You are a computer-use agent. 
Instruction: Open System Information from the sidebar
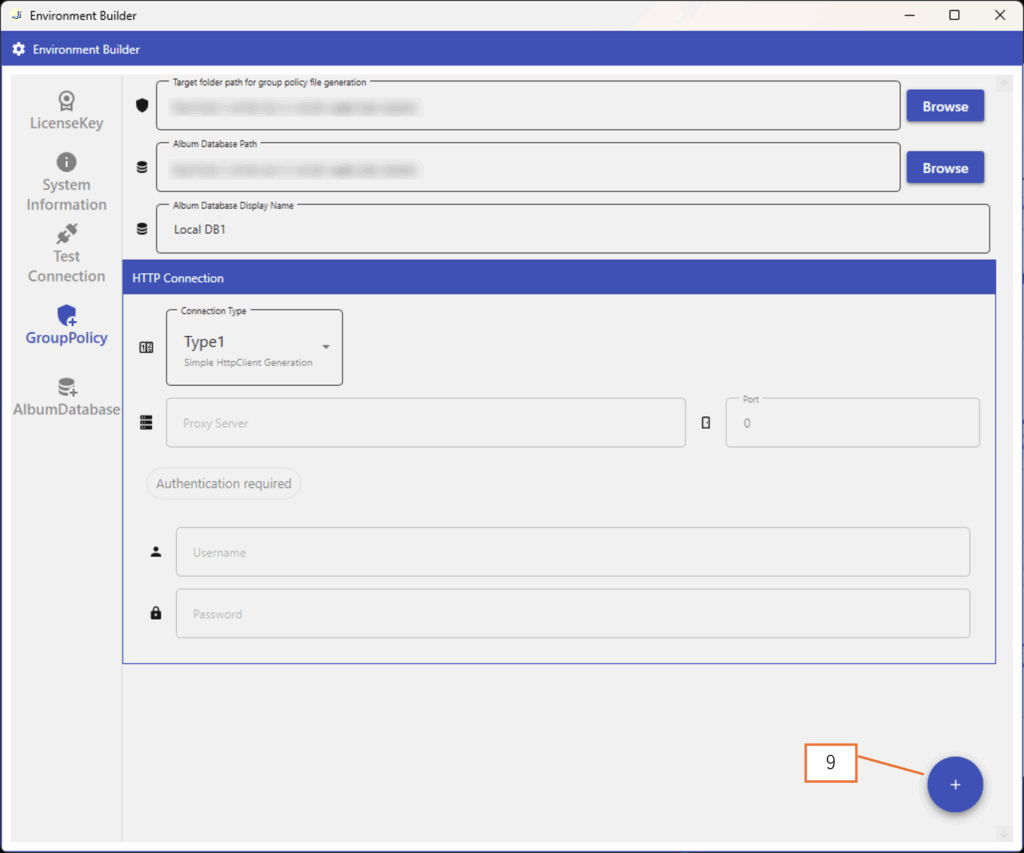coord(66,182)
